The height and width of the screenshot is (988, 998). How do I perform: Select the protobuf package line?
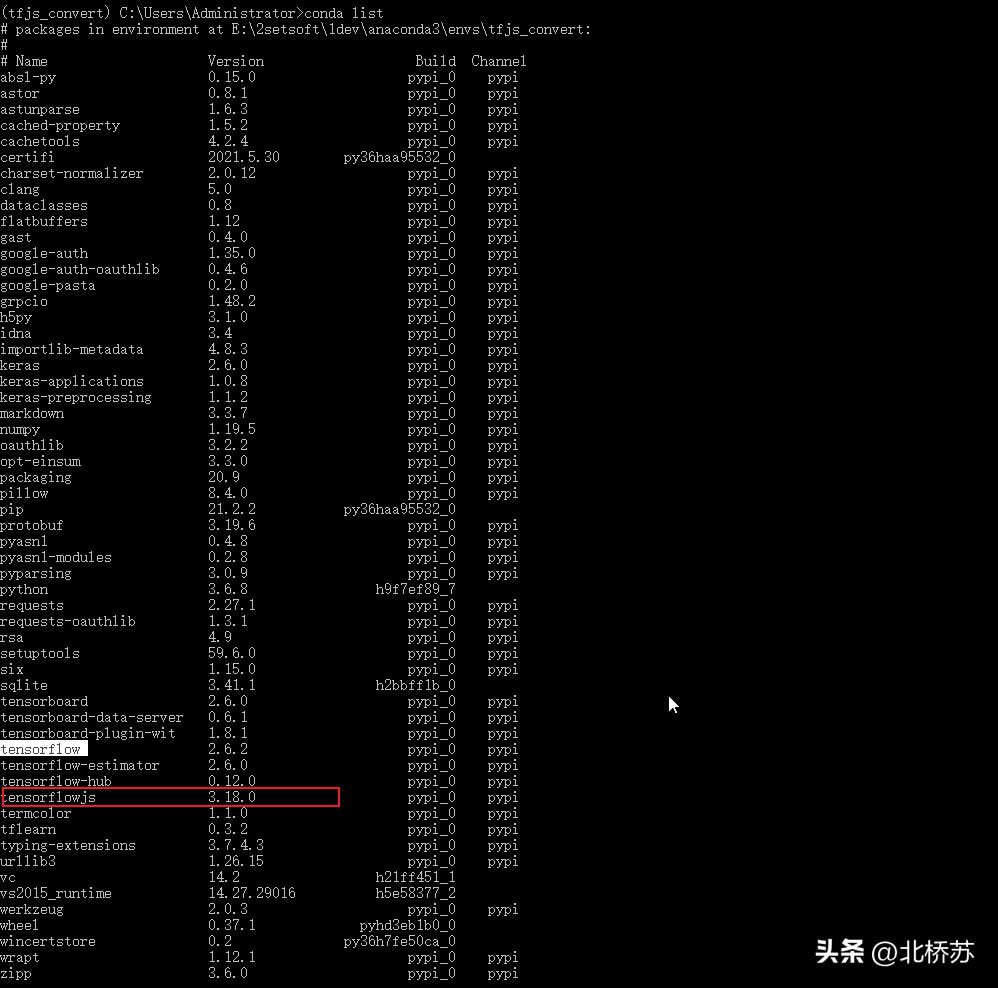[x=32, y=525]
